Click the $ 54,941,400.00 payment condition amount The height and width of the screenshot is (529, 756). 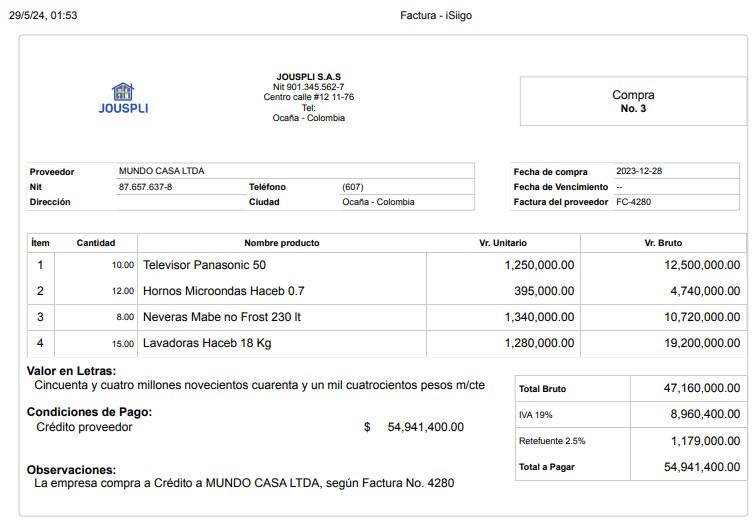(414, 427)
